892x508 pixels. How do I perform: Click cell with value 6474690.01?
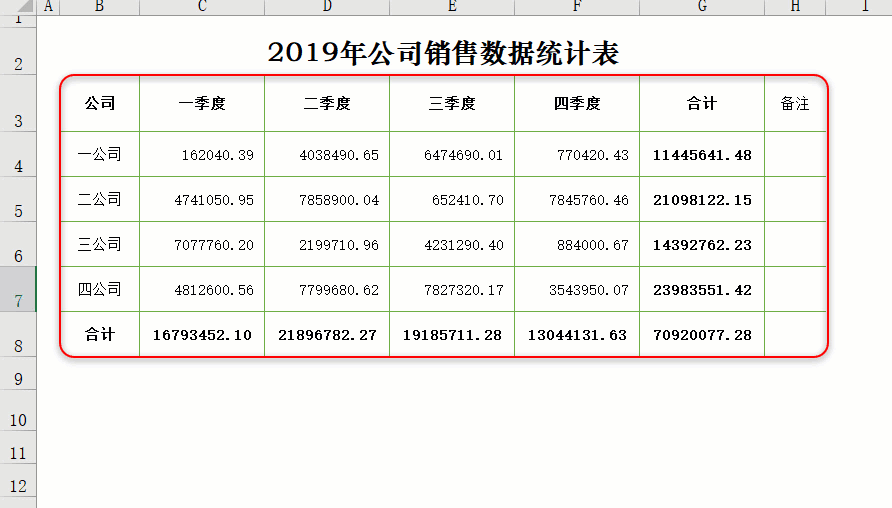coord(452,154)
